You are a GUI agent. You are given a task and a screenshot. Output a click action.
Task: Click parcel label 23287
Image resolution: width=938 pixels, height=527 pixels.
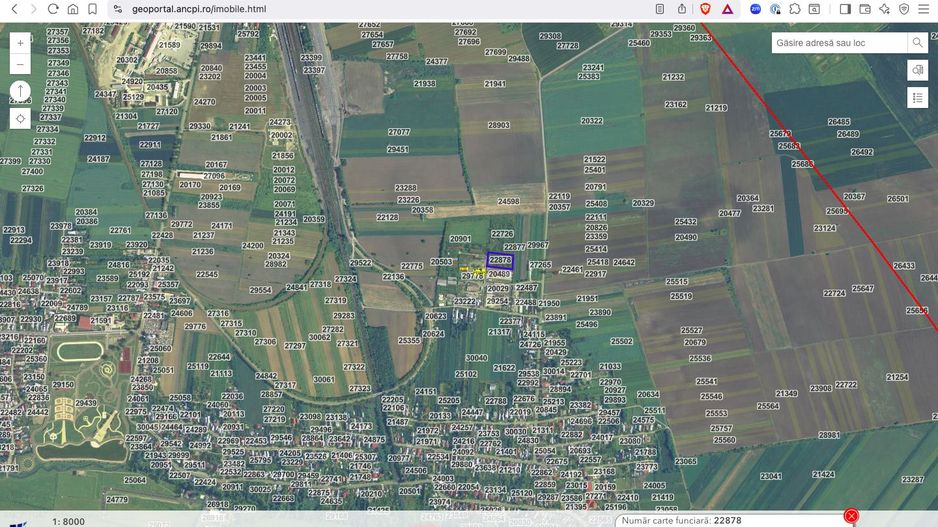(x=912, y=480)
